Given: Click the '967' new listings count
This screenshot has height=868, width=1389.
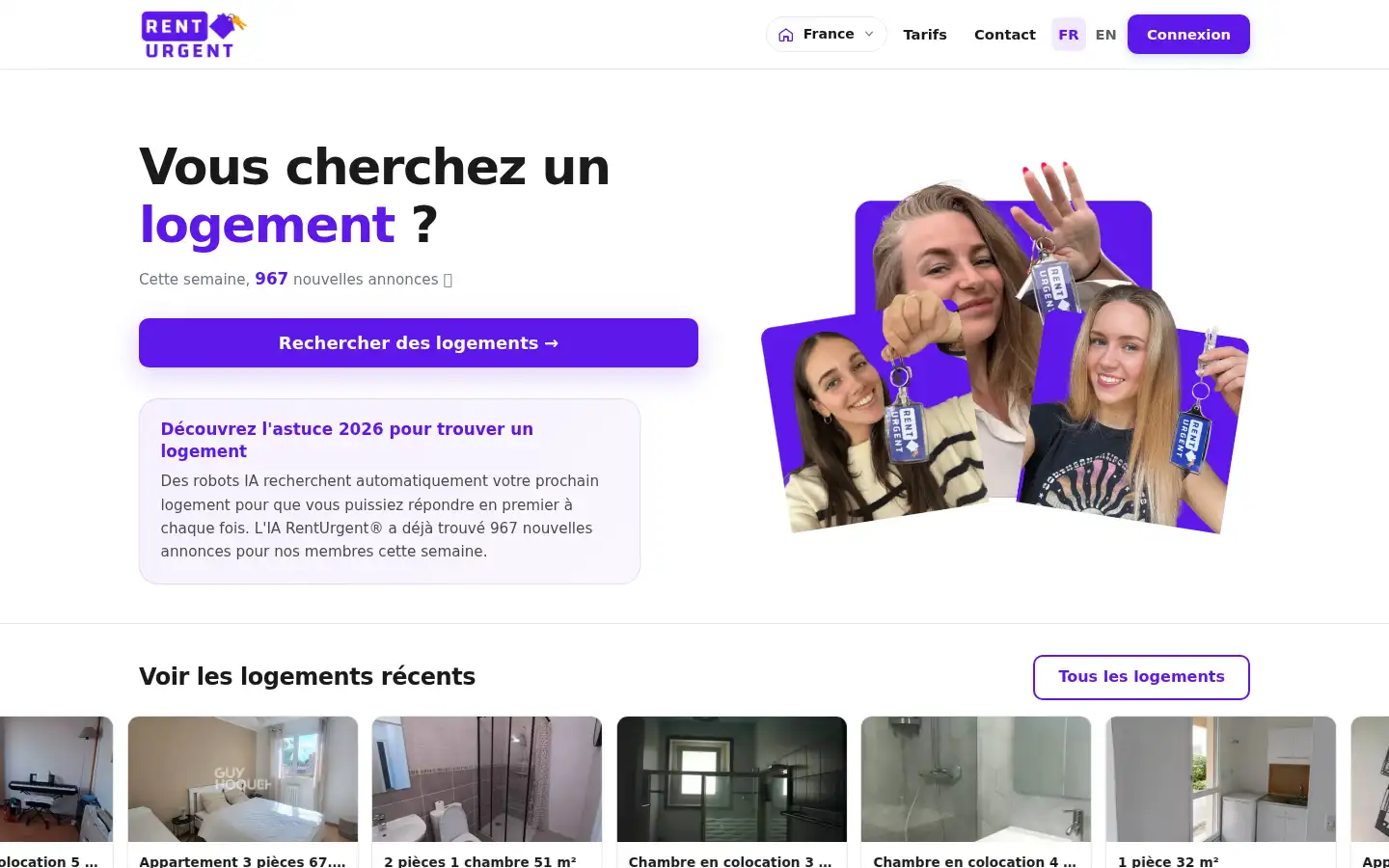Looking at the screenshot, I should click(271, 279).
